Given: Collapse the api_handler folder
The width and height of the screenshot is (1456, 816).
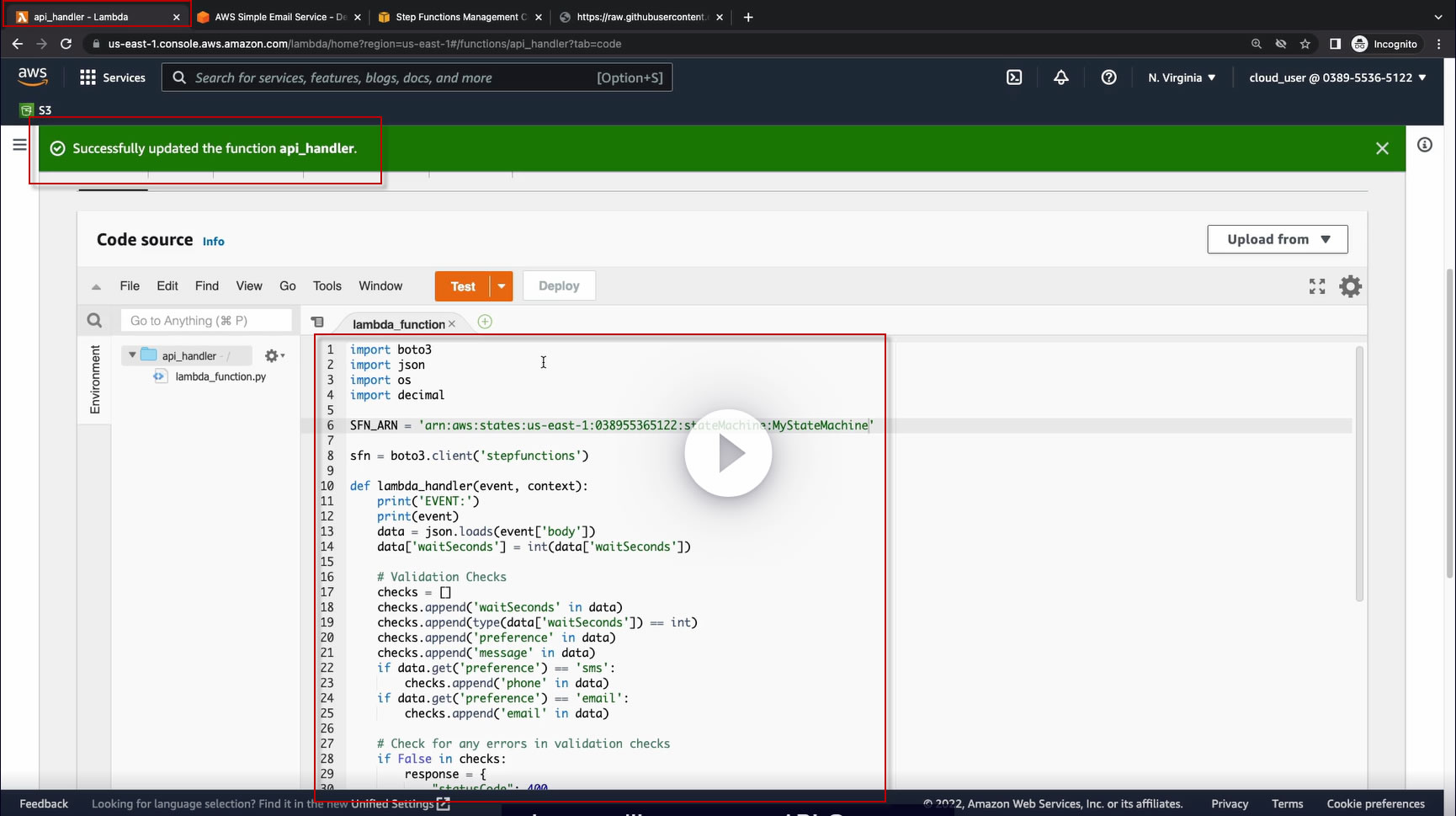Looking at the screenshot, I should coord(132,355).
